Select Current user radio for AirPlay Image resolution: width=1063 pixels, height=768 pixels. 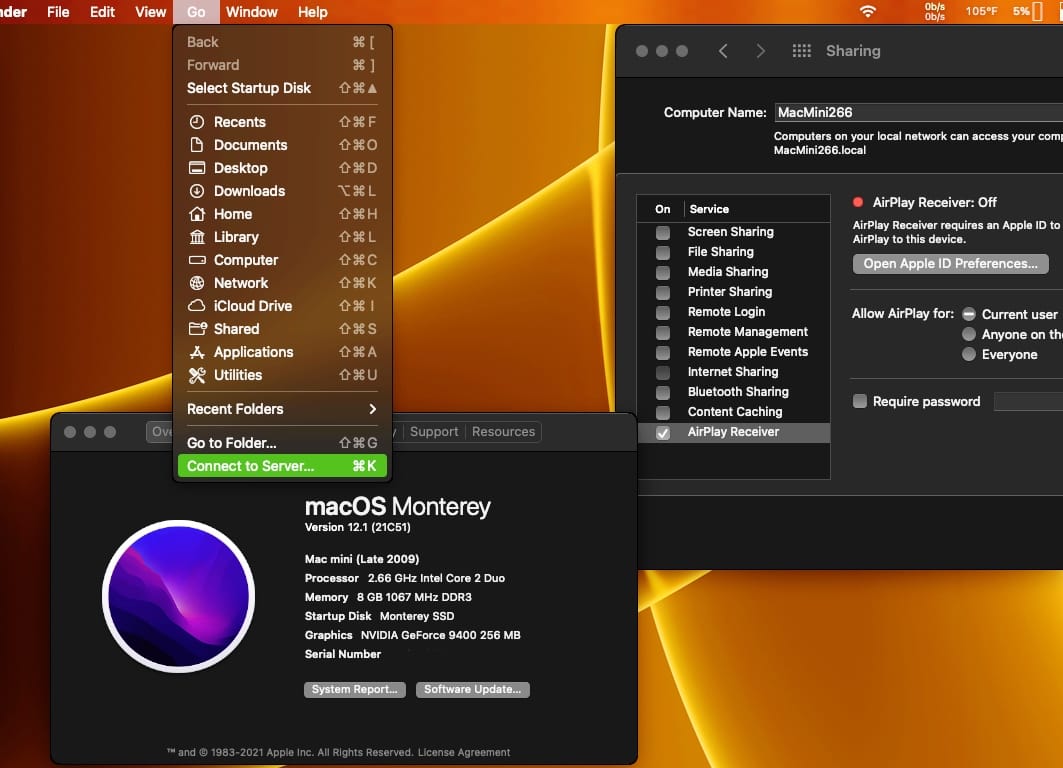click(969, 314)
